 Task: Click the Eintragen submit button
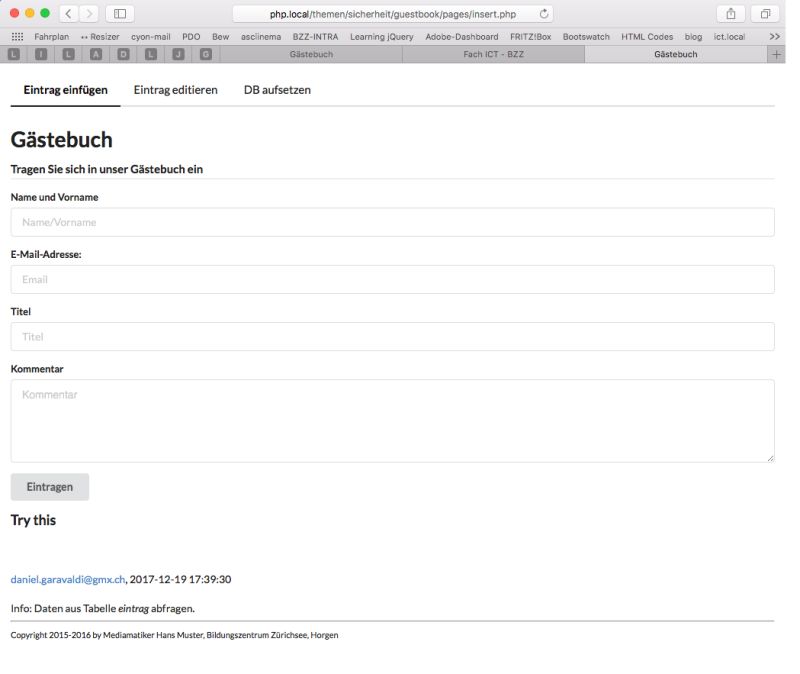coord(49,487)
